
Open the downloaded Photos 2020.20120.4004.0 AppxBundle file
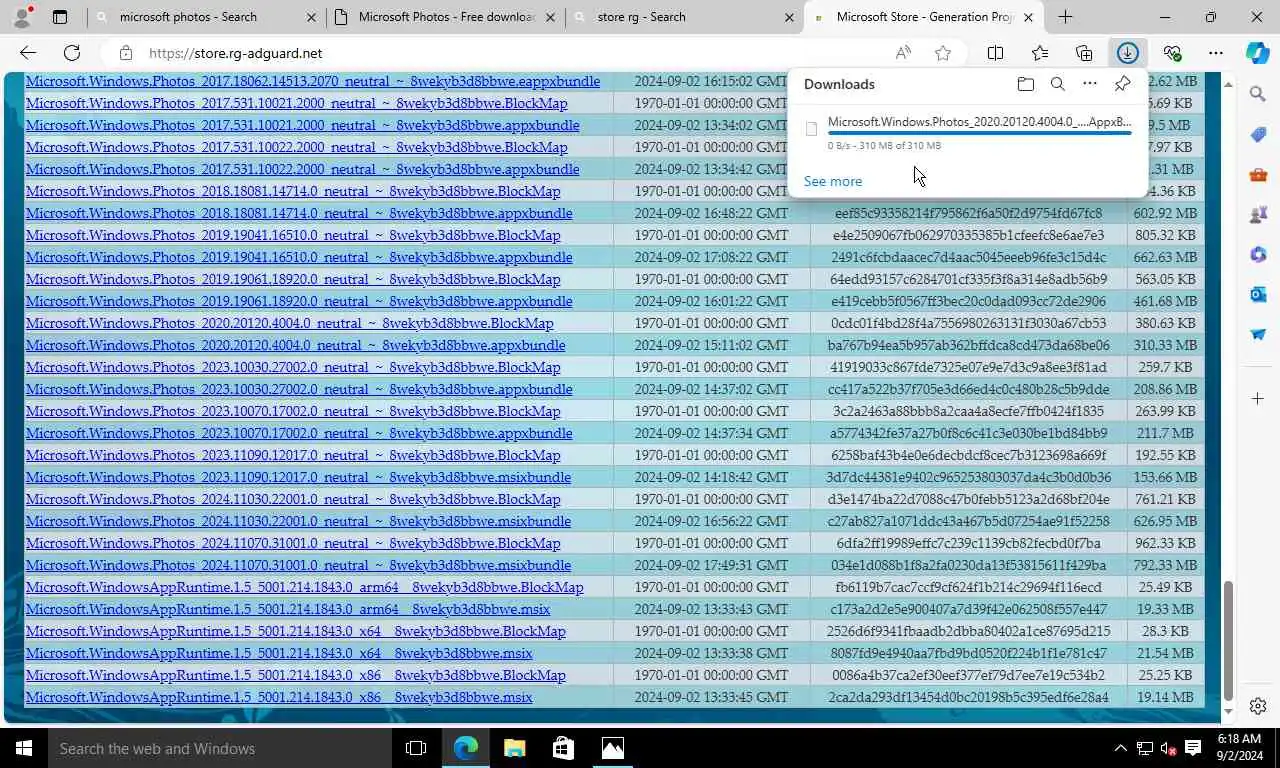(968, 133)
